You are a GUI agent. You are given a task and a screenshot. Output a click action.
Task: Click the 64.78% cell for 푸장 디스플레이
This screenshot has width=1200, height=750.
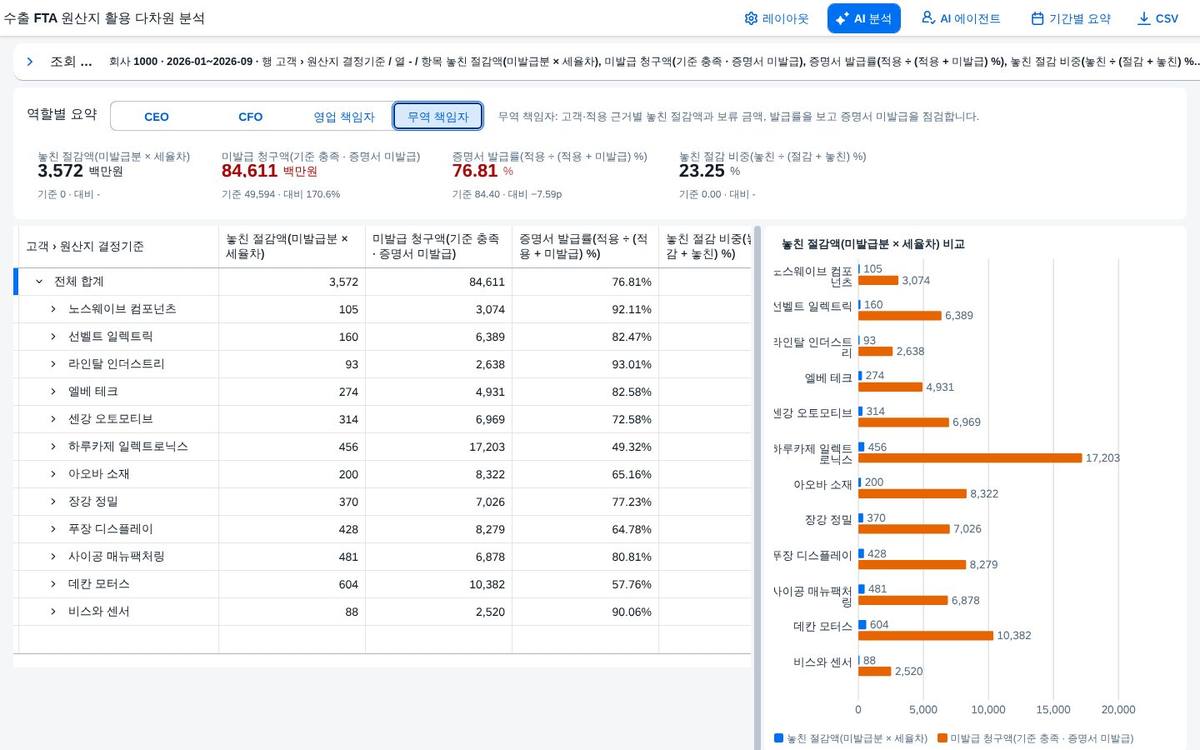[585, 529]
